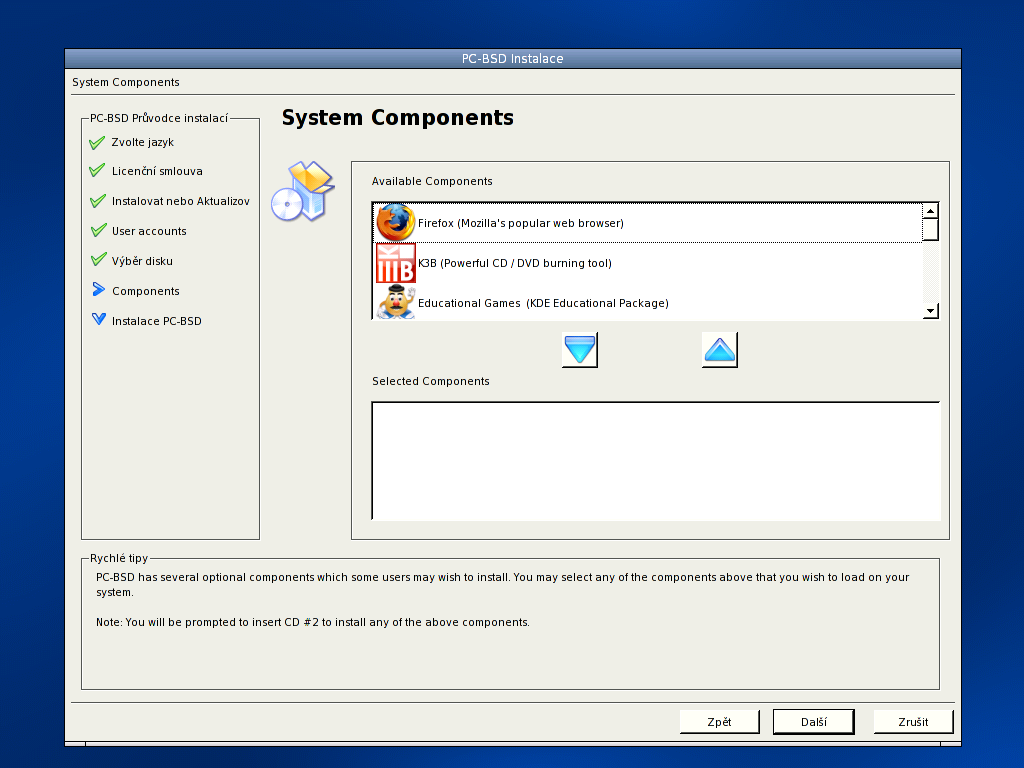Select Firefox (Mozilla's popular web browser) row

647,223
